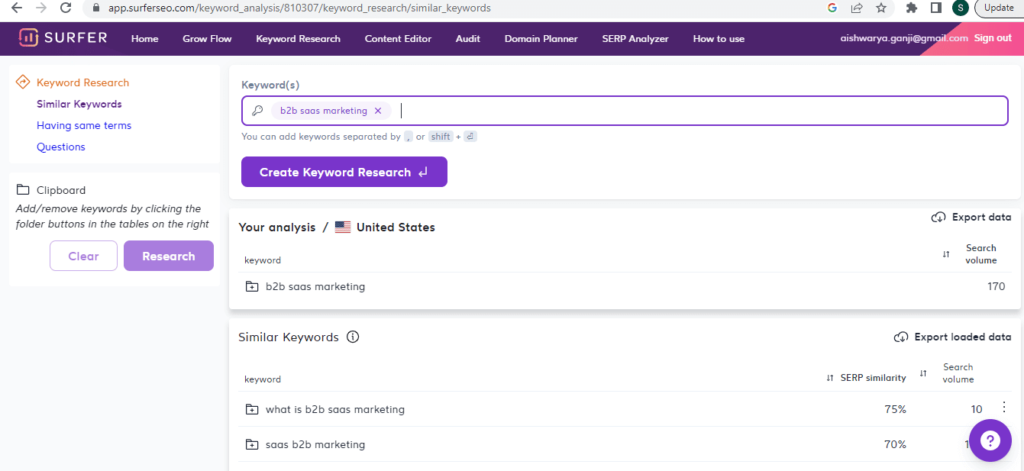1024x471 pixels.
Task: Click account email aishwarya.ganji@gmail.com
Action: (x=904, y=38)
